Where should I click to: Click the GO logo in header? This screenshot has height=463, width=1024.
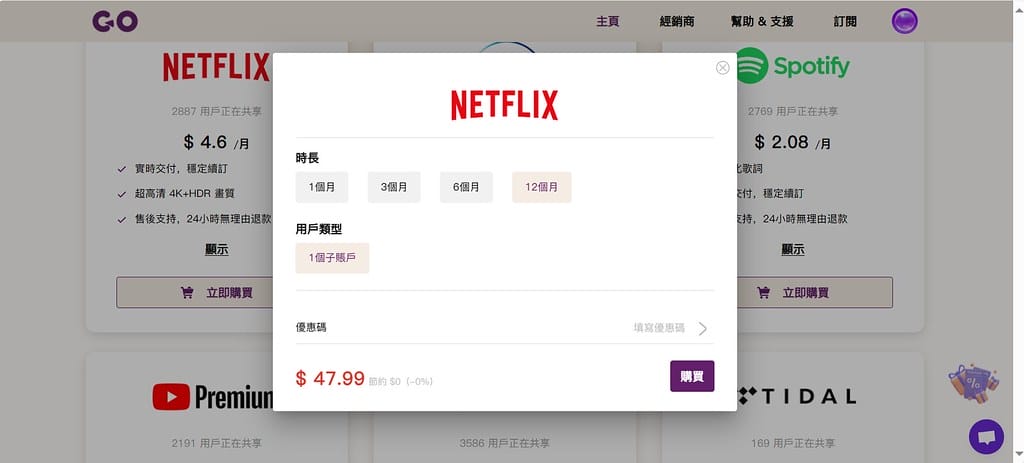pos(114,21)
